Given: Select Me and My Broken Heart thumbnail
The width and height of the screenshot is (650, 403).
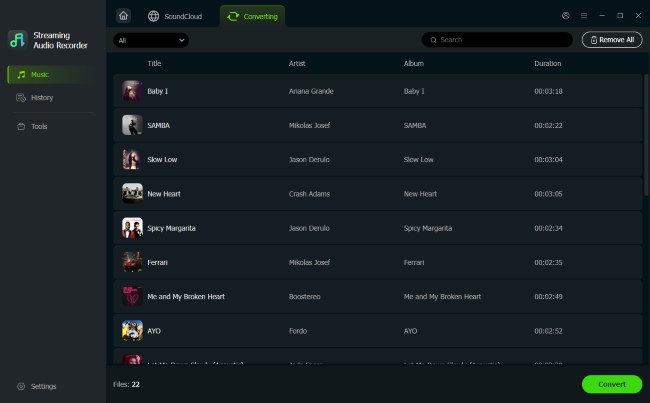Looking at the screenshot, I should [x=132, y=296].
